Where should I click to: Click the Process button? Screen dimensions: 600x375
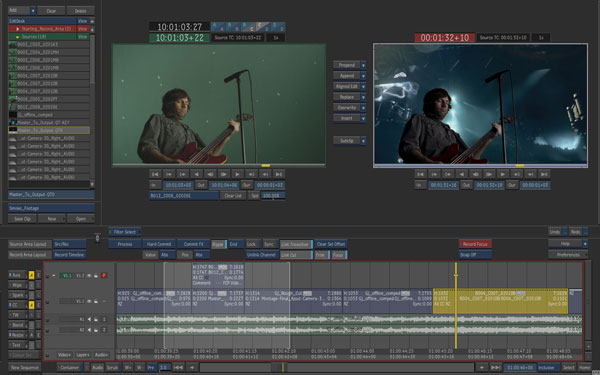click(x=125, y=244)
